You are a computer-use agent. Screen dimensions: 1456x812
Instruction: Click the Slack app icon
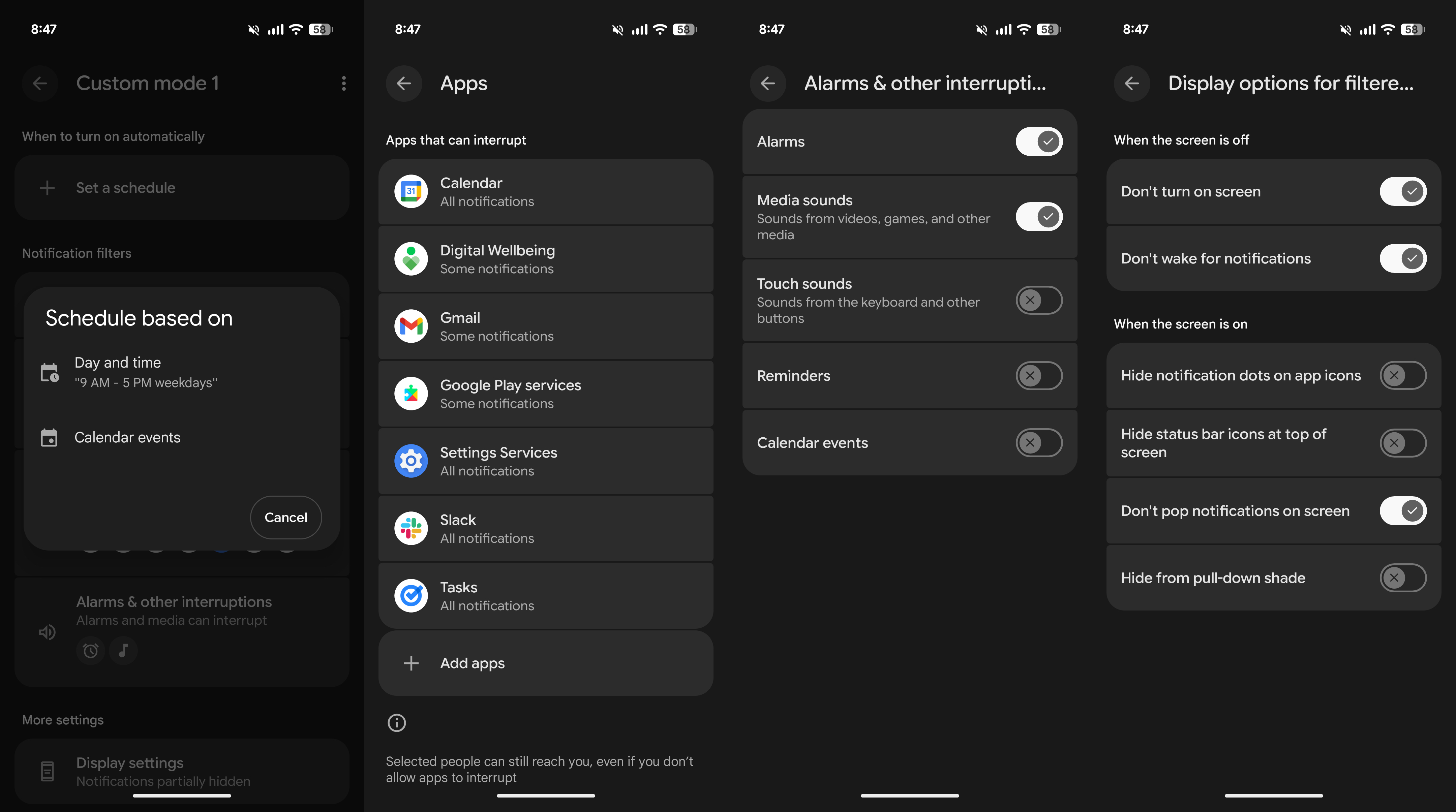pos(411,528)
